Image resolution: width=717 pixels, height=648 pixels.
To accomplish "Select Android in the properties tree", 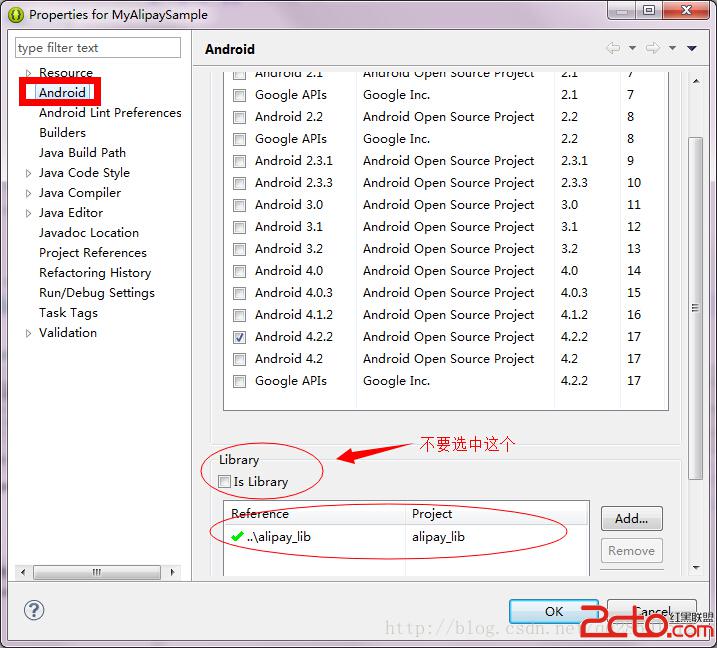I will click(62, 92).
